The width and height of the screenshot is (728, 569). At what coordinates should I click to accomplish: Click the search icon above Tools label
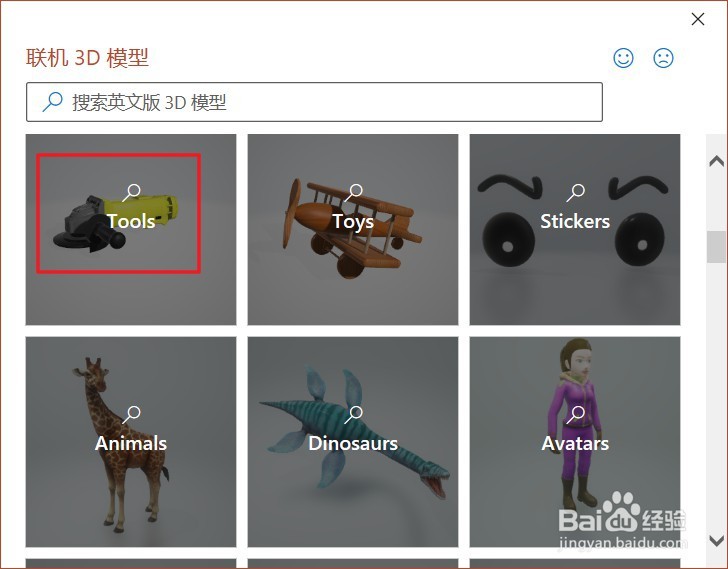point(131,193)
